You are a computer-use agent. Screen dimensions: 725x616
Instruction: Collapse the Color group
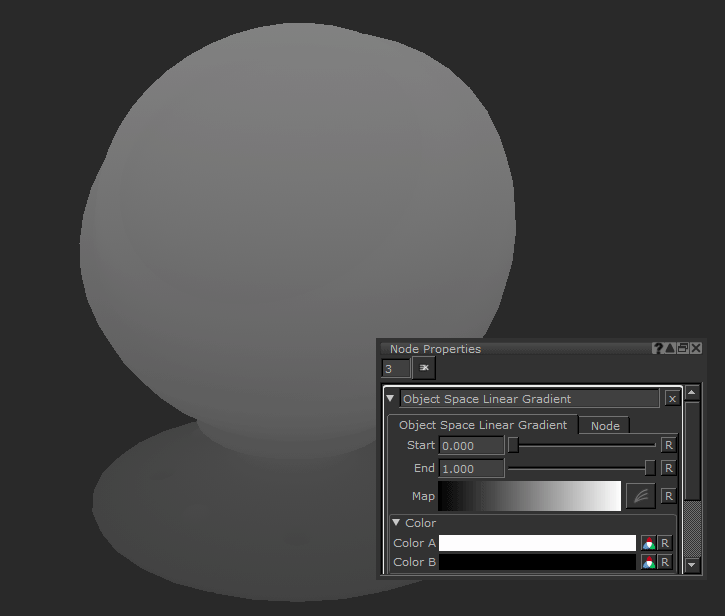pyautogui.click(x=396, y=522)
